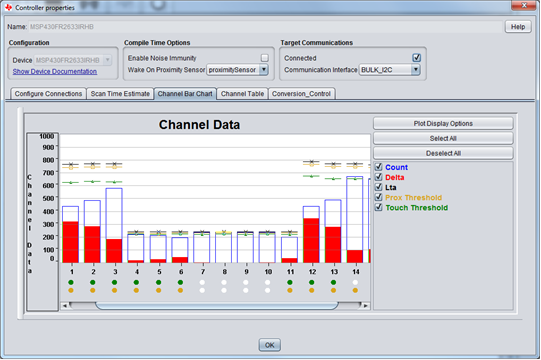Open the Channel Table tab
The image size is (541, 360).
242,94
